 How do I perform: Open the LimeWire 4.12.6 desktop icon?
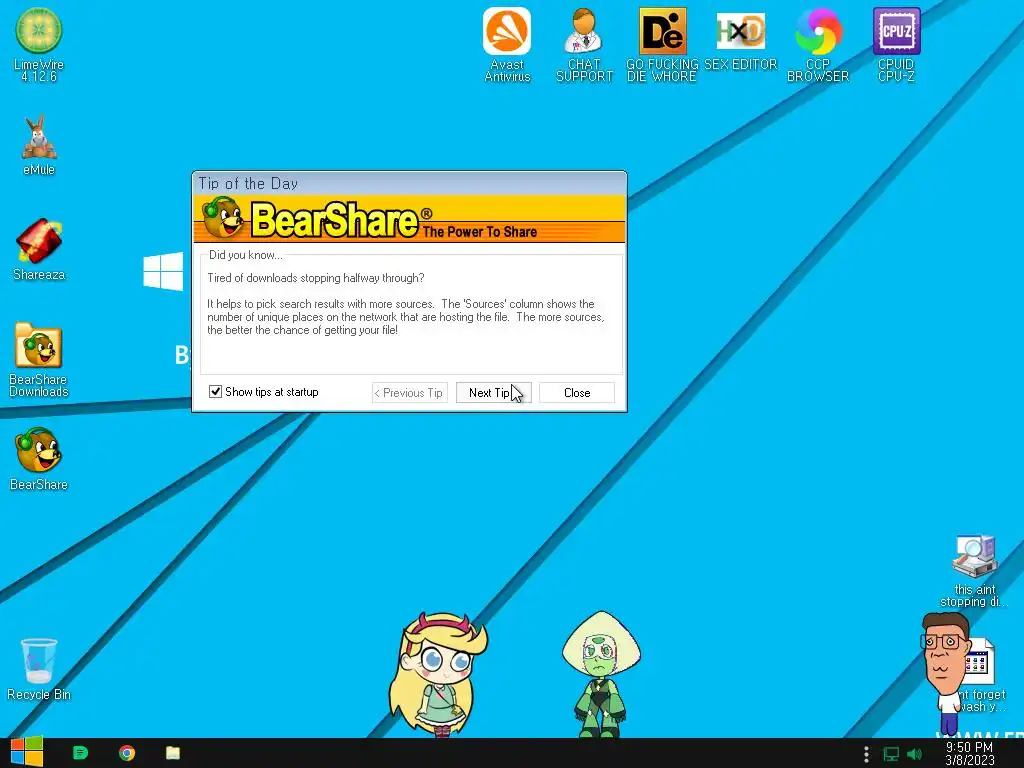pos(39,44)
